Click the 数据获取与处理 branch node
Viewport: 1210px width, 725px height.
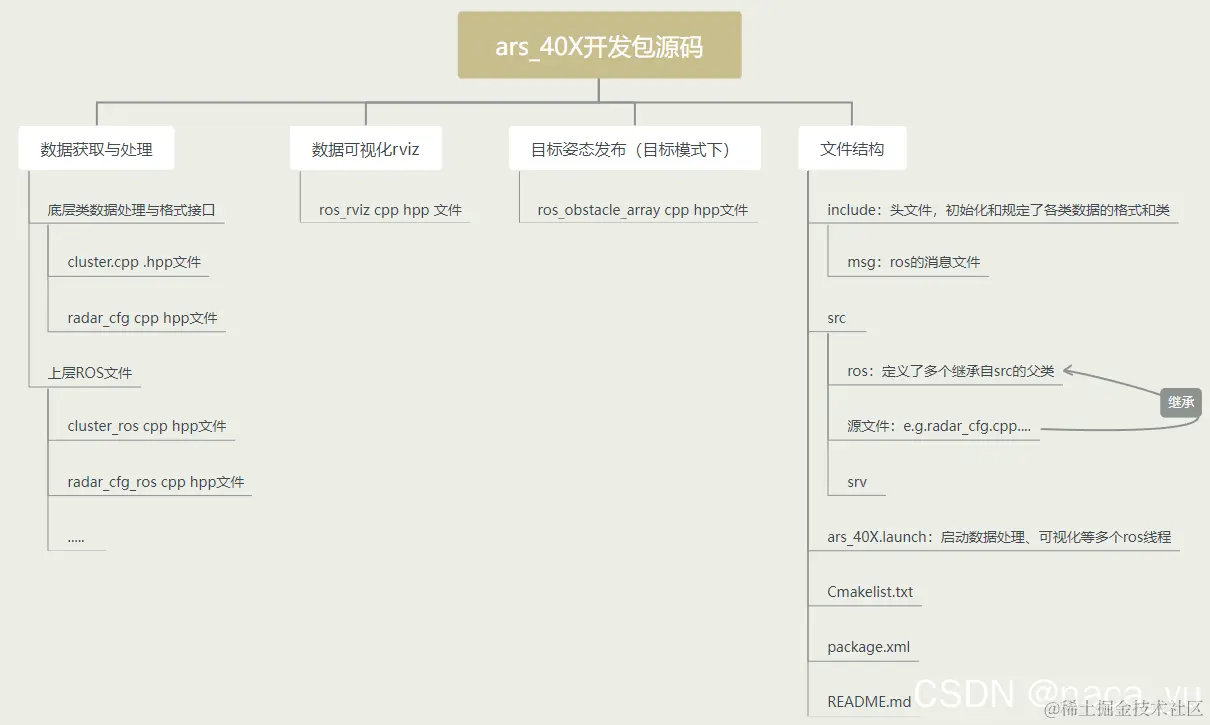pos(96,147)
